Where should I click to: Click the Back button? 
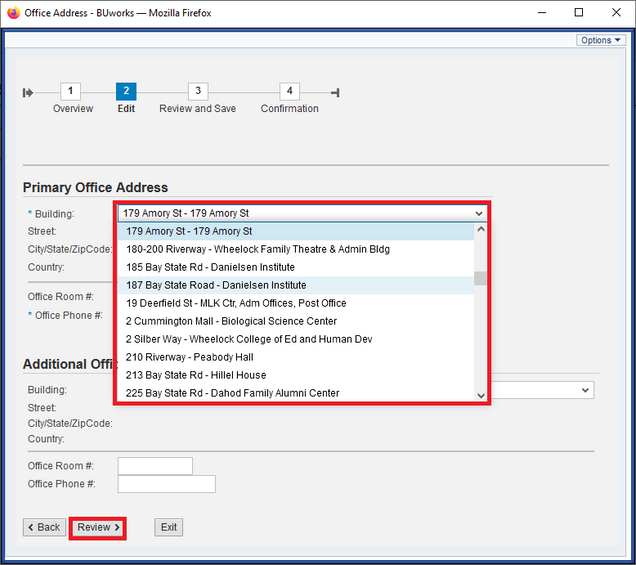(x=44, y=527)
